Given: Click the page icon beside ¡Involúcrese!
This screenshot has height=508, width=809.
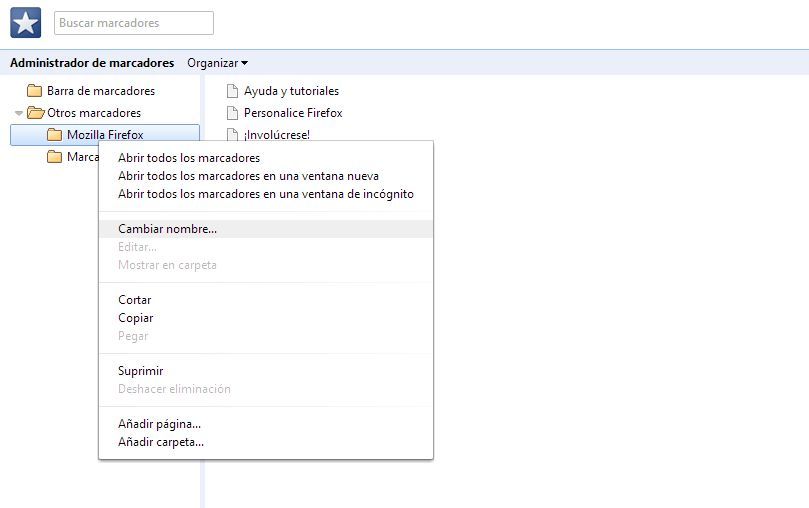Looking at the screenshot, I should pos(233,134).
